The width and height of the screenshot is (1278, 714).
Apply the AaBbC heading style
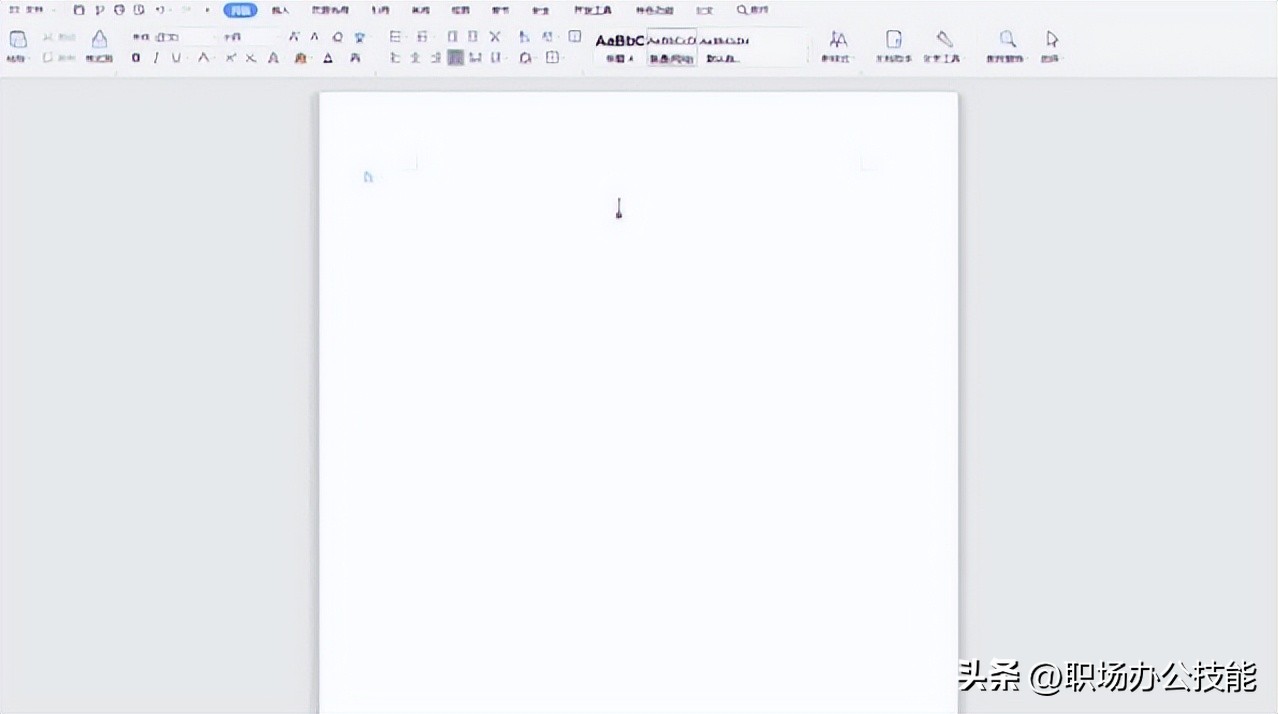pos(620,47)
